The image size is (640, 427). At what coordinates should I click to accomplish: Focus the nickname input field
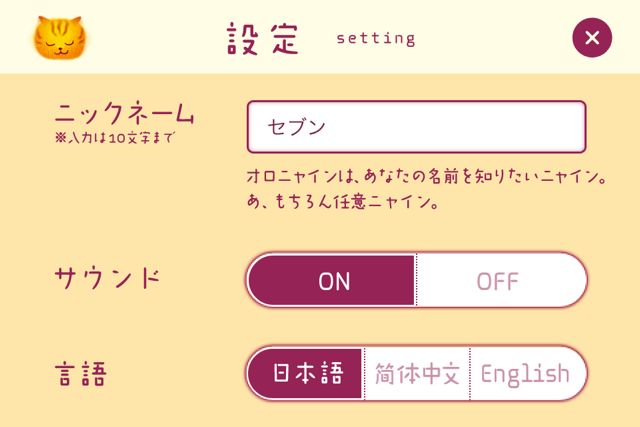tap(416, 127)
